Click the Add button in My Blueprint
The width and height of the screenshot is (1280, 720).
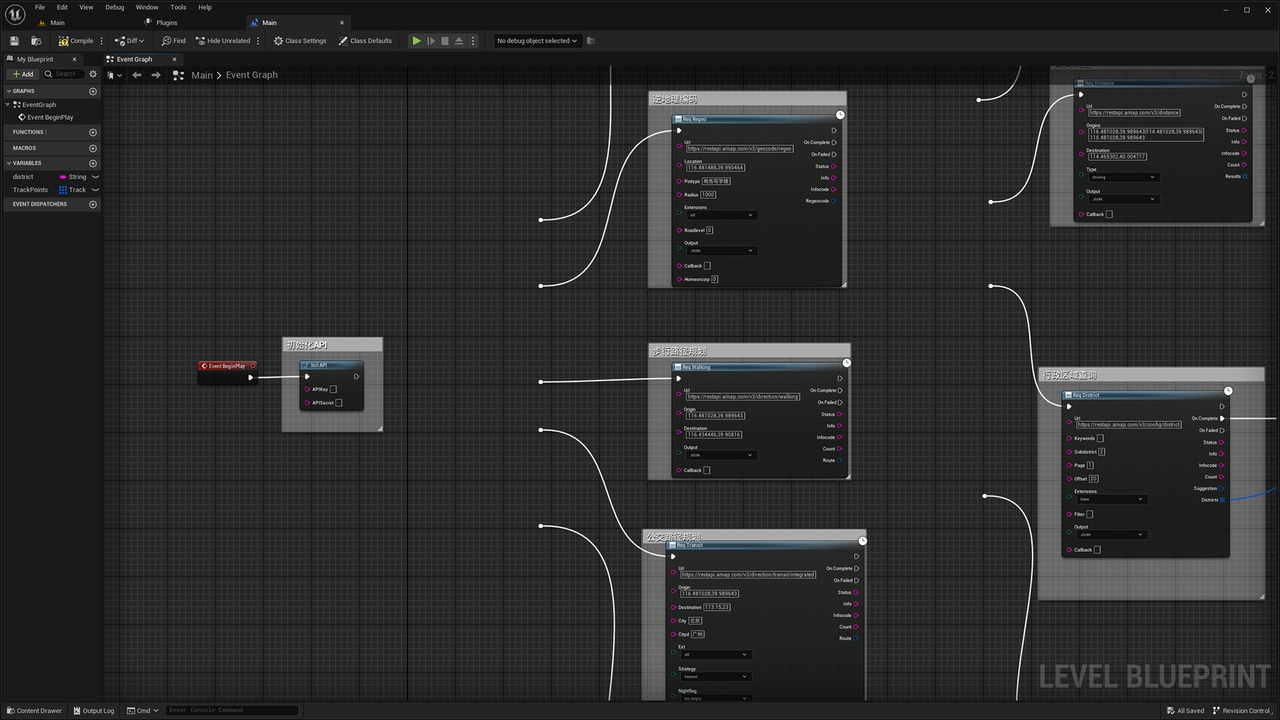click(23, 74)
